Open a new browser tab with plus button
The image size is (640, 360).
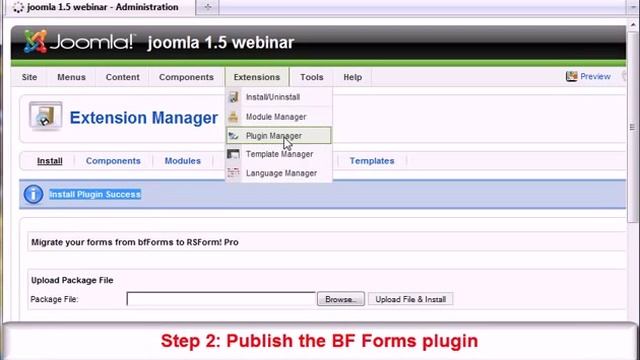207,7
